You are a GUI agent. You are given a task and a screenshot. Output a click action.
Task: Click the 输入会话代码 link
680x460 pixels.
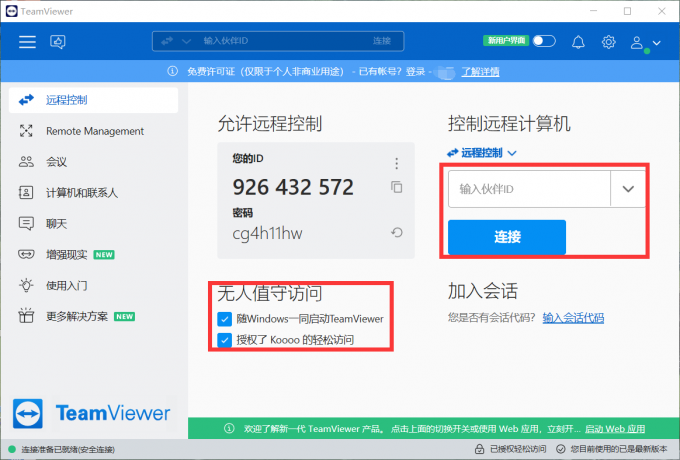[x=573, y=318]
